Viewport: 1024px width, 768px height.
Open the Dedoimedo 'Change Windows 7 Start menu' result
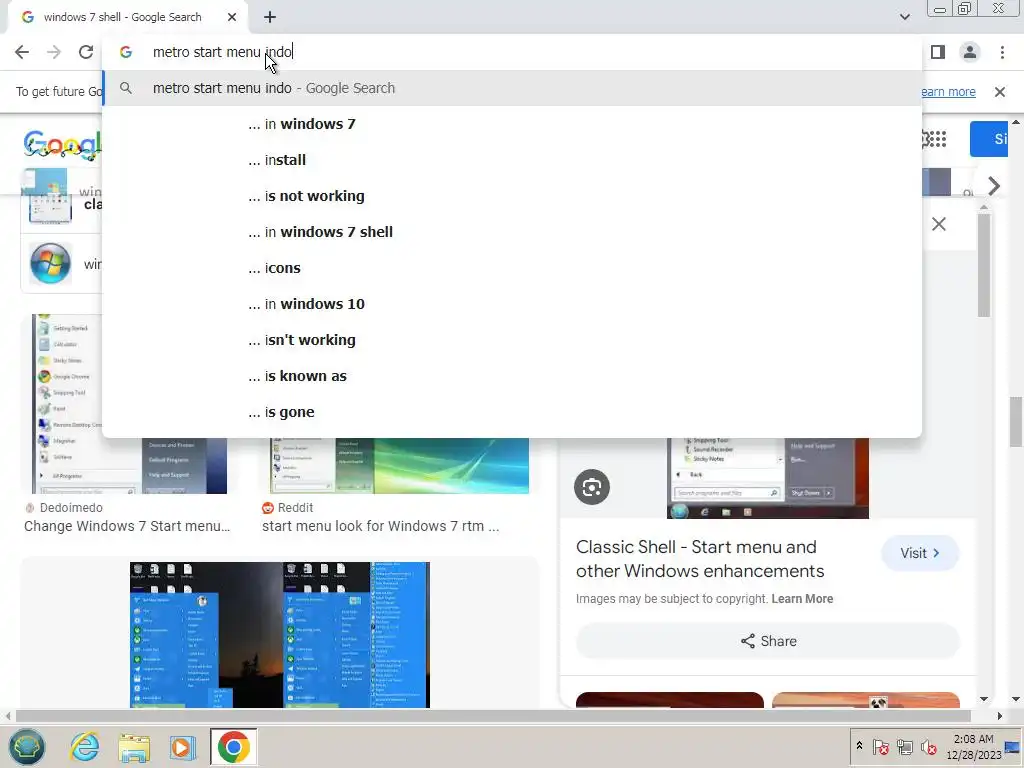tap(127, 526)
